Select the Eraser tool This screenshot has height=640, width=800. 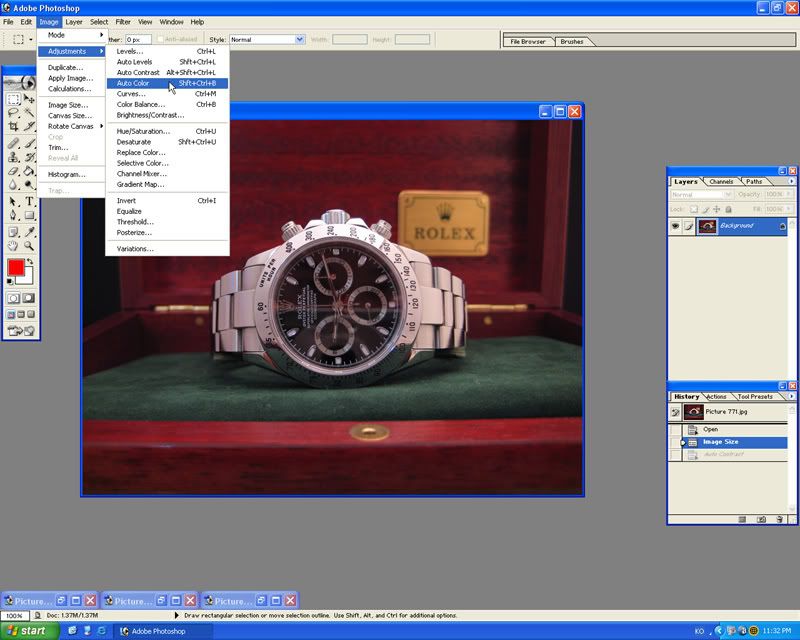tap(14, 171)
